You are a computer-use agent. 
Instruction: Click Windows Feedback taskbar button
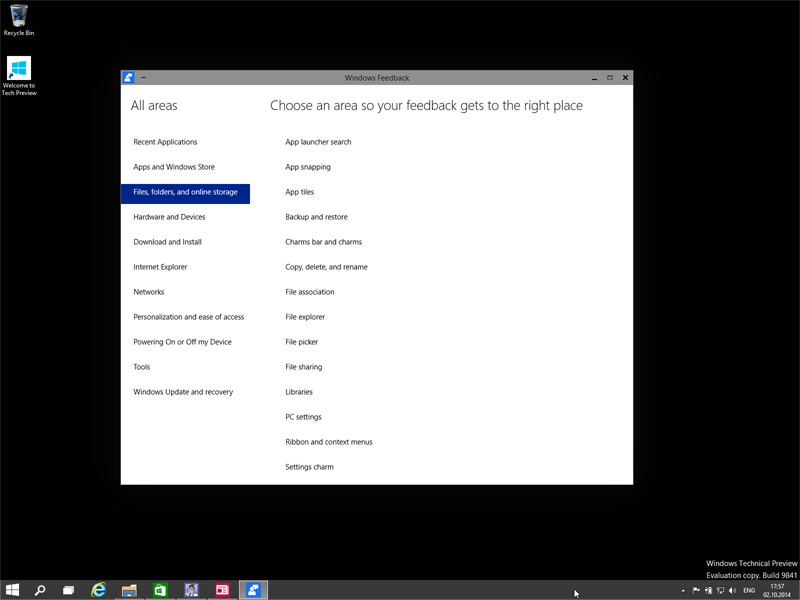point(253,590)
